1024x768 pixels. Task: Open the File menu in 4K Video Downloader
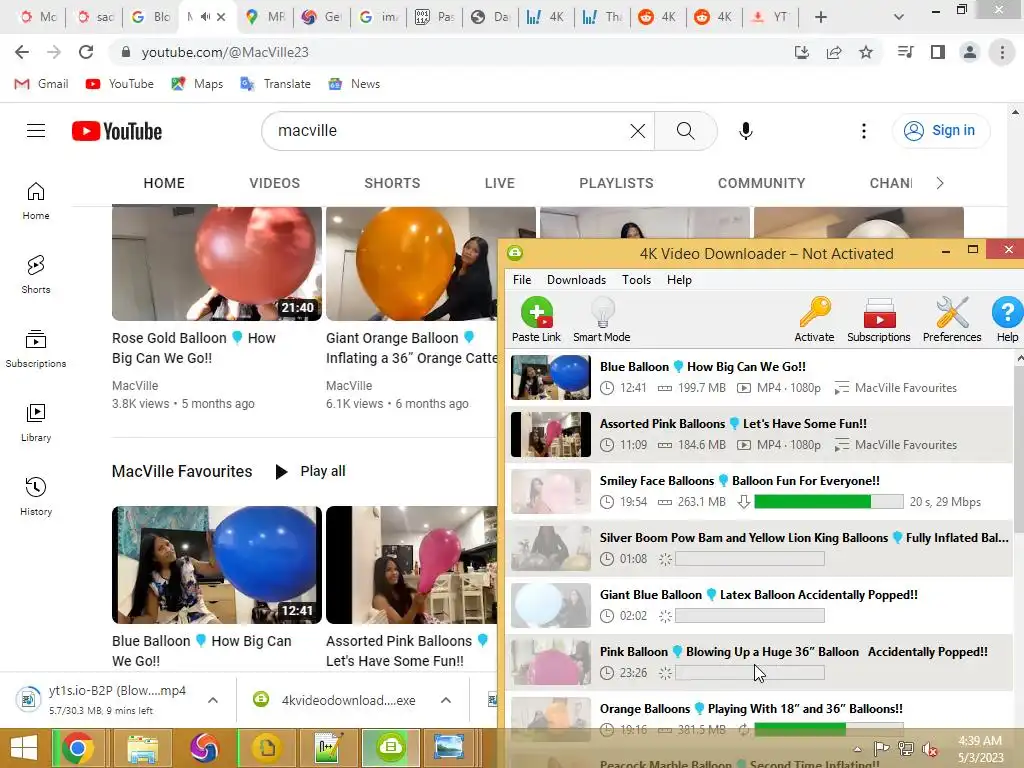click(522, 280)
